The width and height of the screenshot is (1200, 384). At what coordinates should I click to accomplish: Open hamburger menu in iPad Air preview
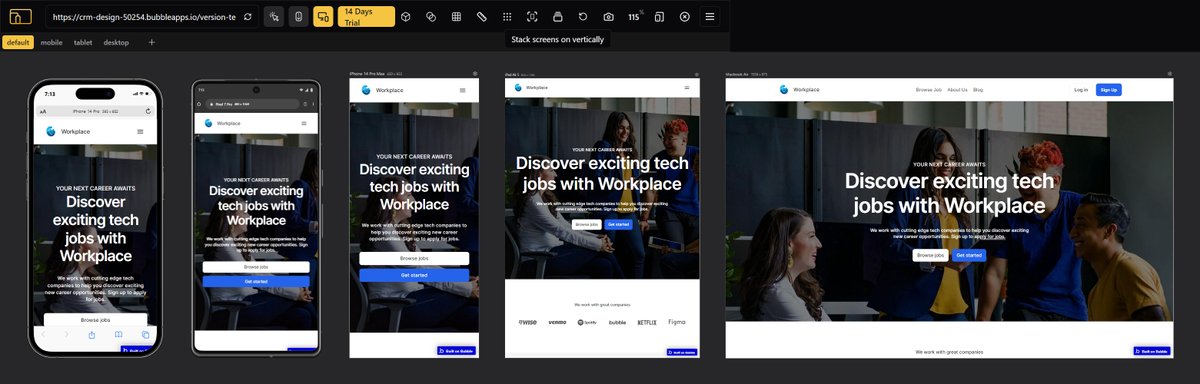click(686, 88)
